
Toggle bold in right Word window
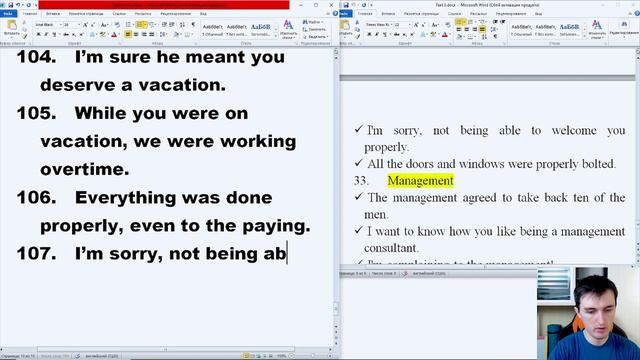pos(369,35)
